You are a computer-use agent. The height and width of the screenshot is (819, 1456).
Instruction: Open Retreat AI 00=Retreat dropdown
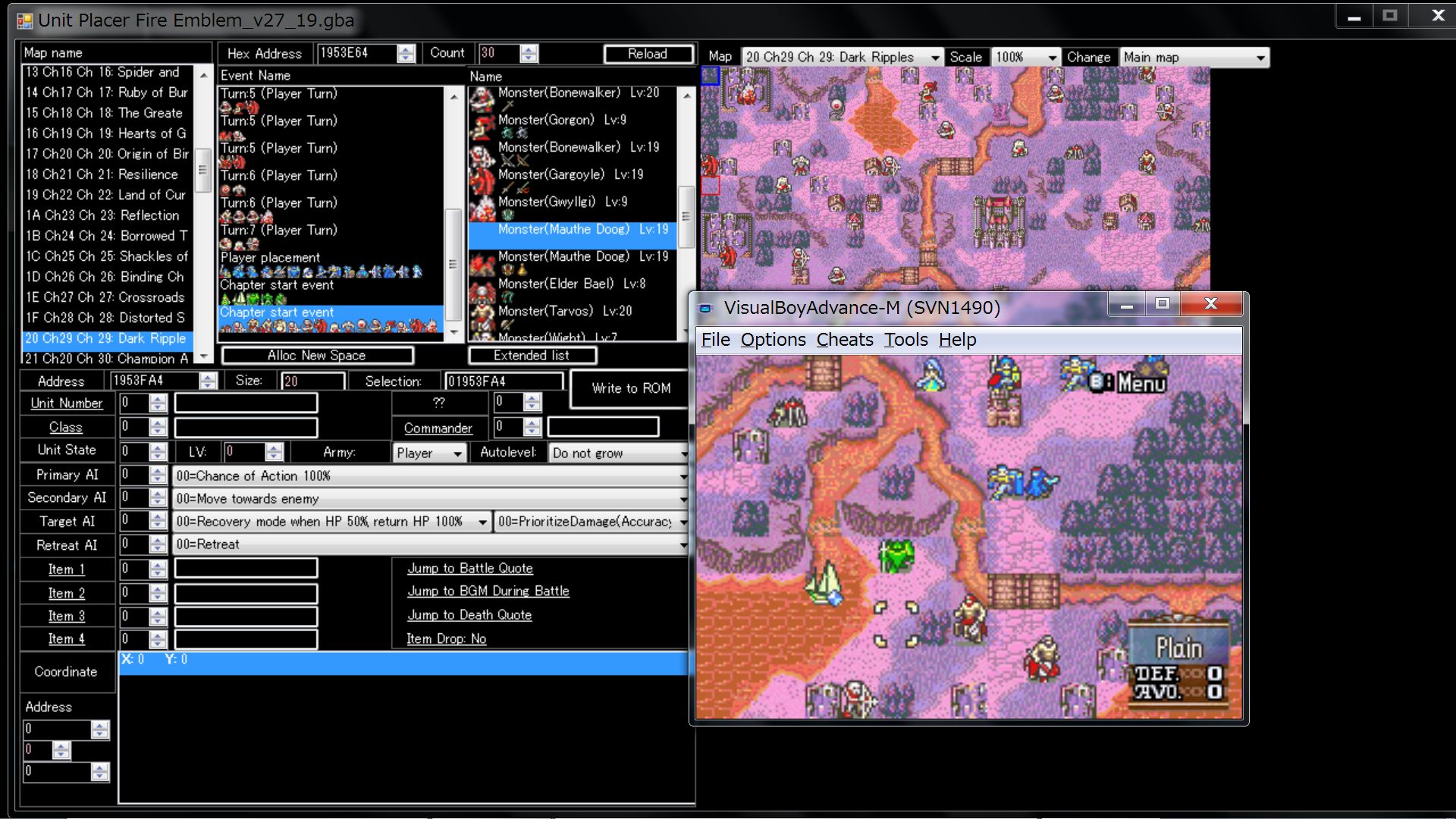[431, 544]
